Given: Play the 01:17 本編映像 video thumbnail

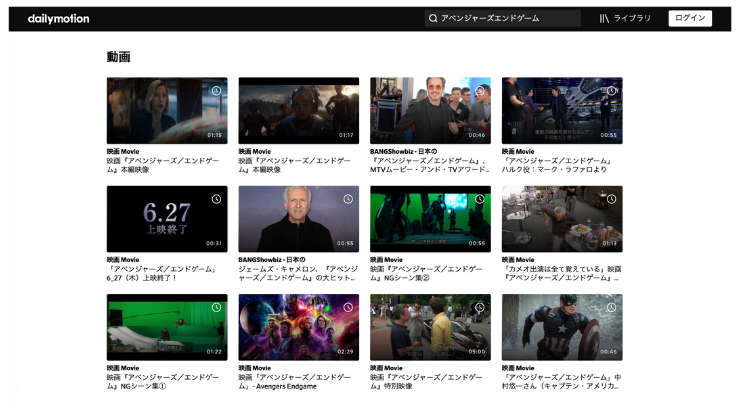Looking at the screenshot, I should pyautogui.click(x=298, y=110).
